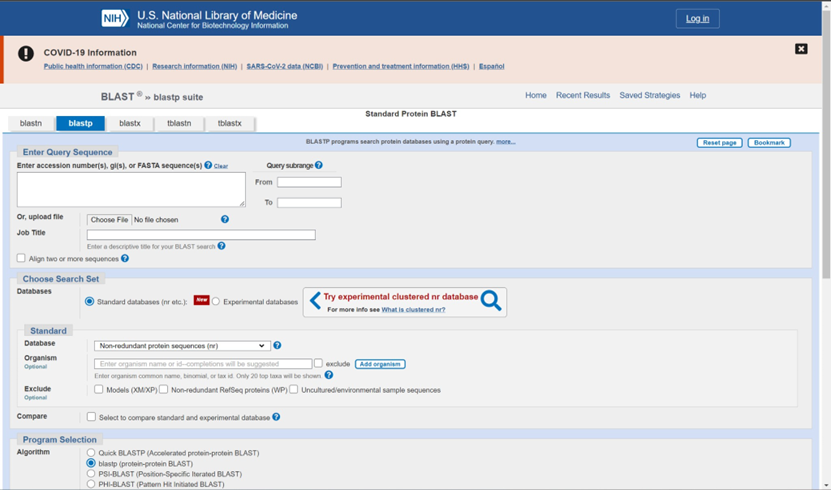Switch to the blastn tab
Screen dimensions: 831x490
[31, 123]
